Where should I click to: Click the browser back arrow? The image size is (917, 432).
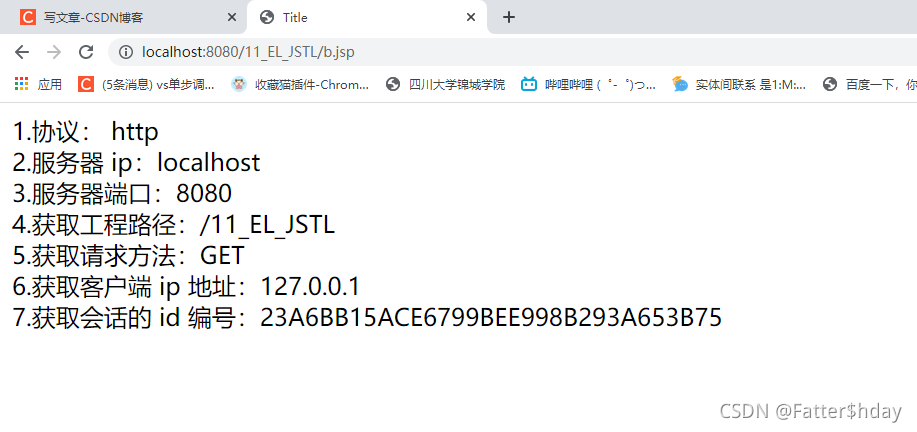tap(22, 53)
